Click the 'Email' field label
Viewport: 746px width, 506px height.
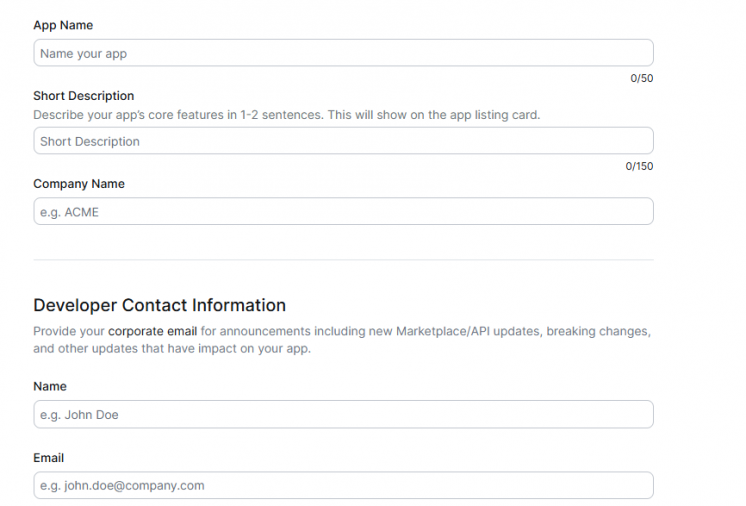click(48, 458)
